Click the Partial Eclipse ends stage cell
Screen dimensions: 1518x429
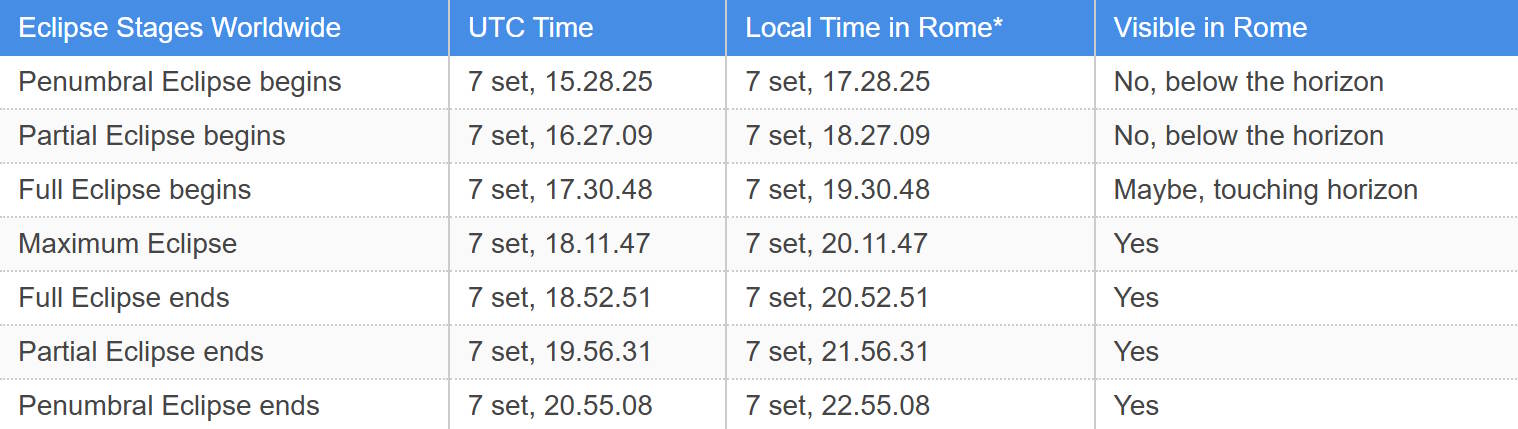pyautogui.click(x=141, y=352)
